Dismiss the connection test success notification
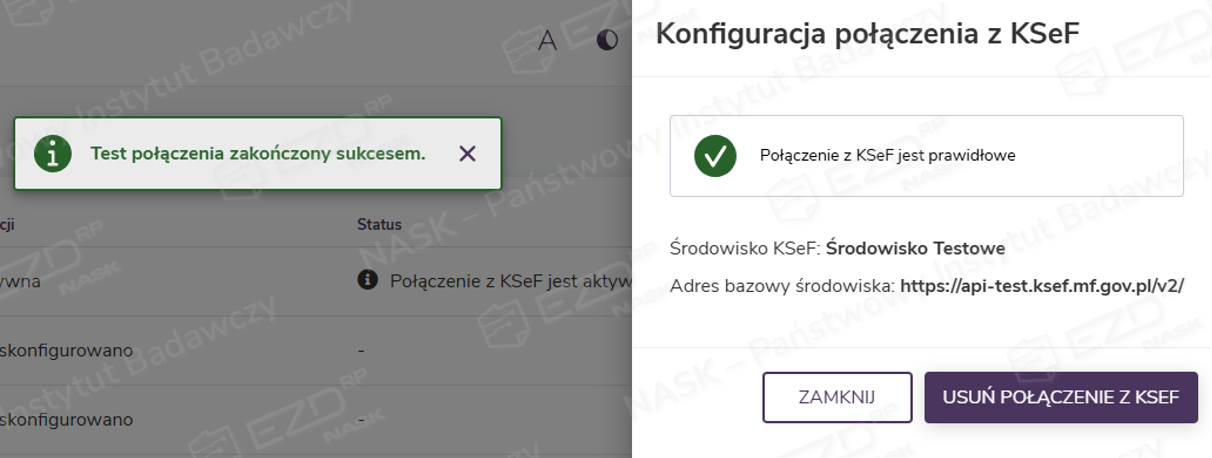The height and width of the screenshot is (458, 1212). pyautogui.click(x=467, y=154)
